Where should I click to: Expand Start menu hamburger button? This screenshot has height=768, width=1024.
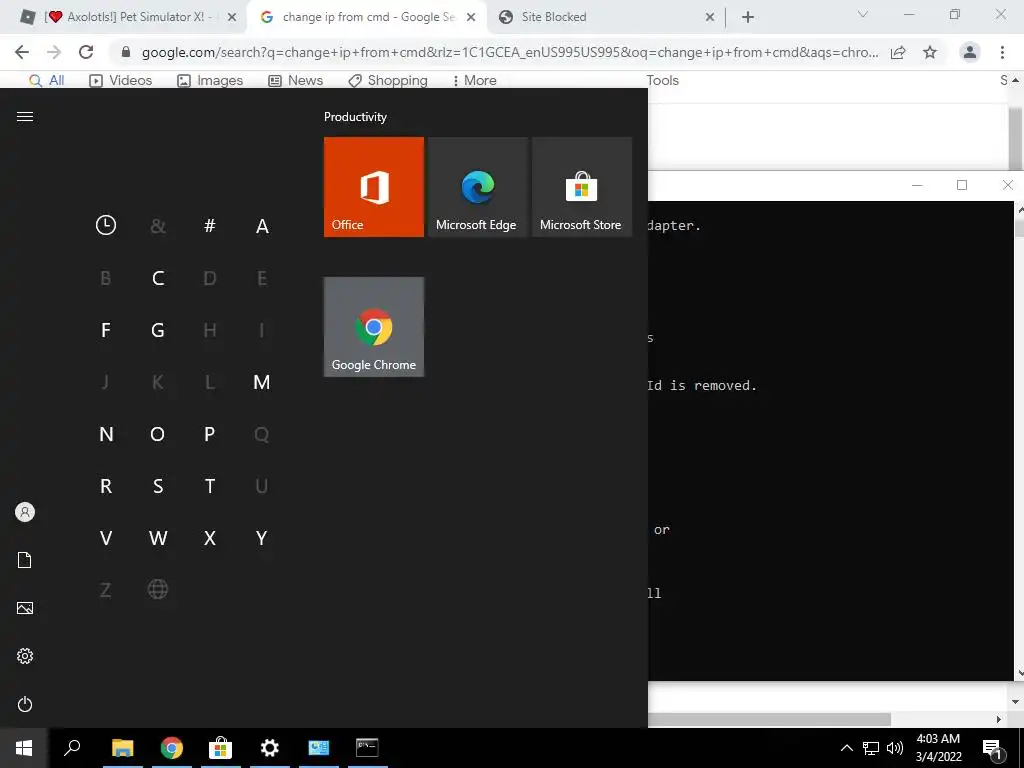click(x=25, y=117)
